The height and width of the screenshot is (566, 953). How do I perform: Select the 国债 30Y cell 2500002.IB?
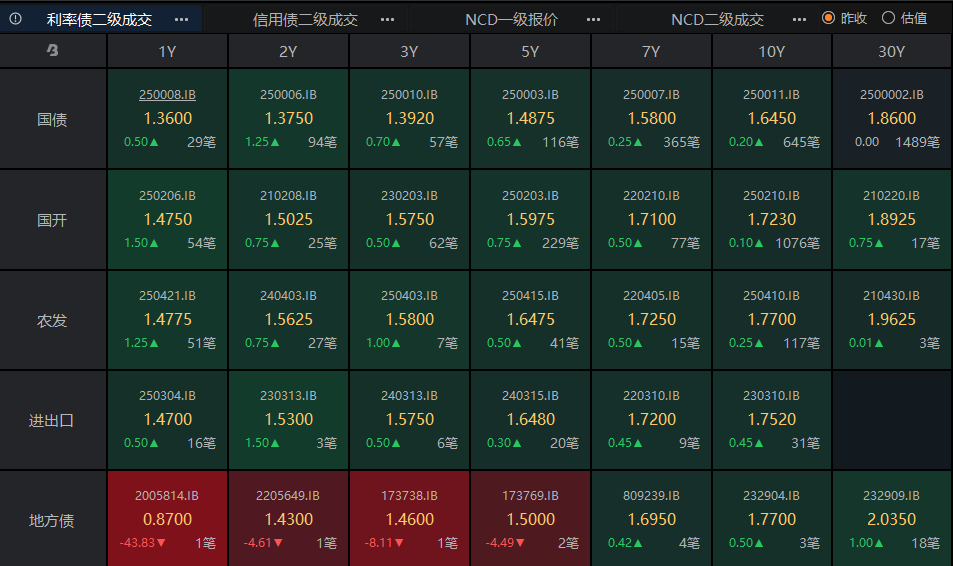pyautogui.click(x=891, y=119)
